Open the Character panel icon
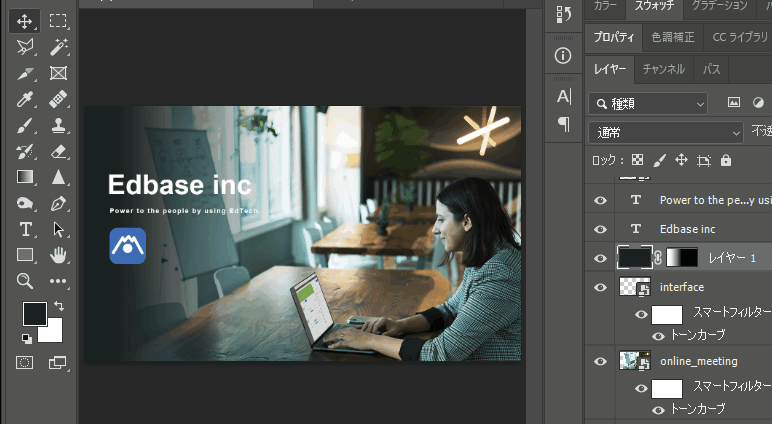The height and width of the screenshot is (424, 772). [564, 96]
